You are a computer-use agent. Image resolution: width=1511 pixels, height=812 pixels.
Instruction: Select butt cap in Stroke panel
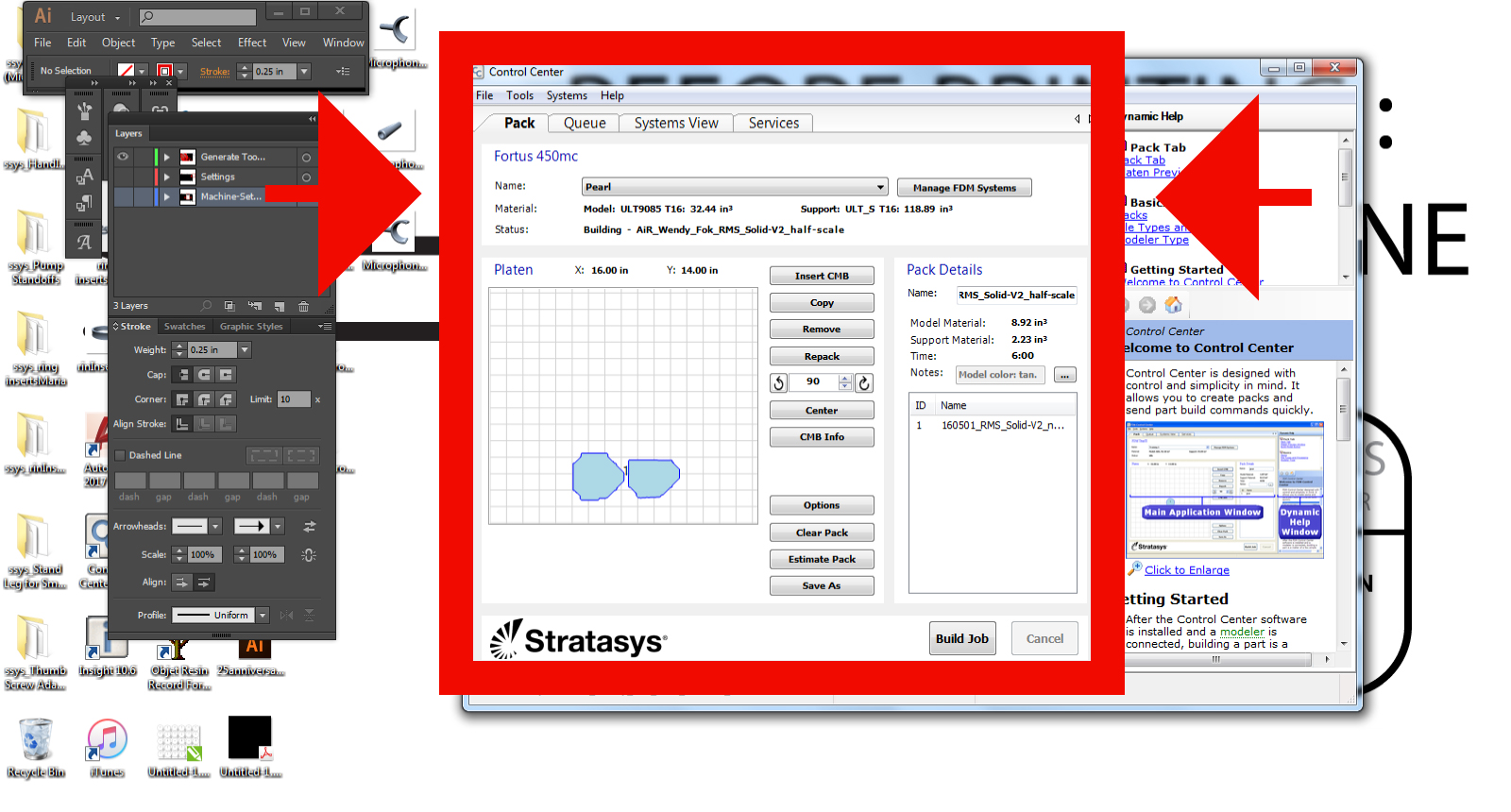pyautogui.click(x=182, y=375)
